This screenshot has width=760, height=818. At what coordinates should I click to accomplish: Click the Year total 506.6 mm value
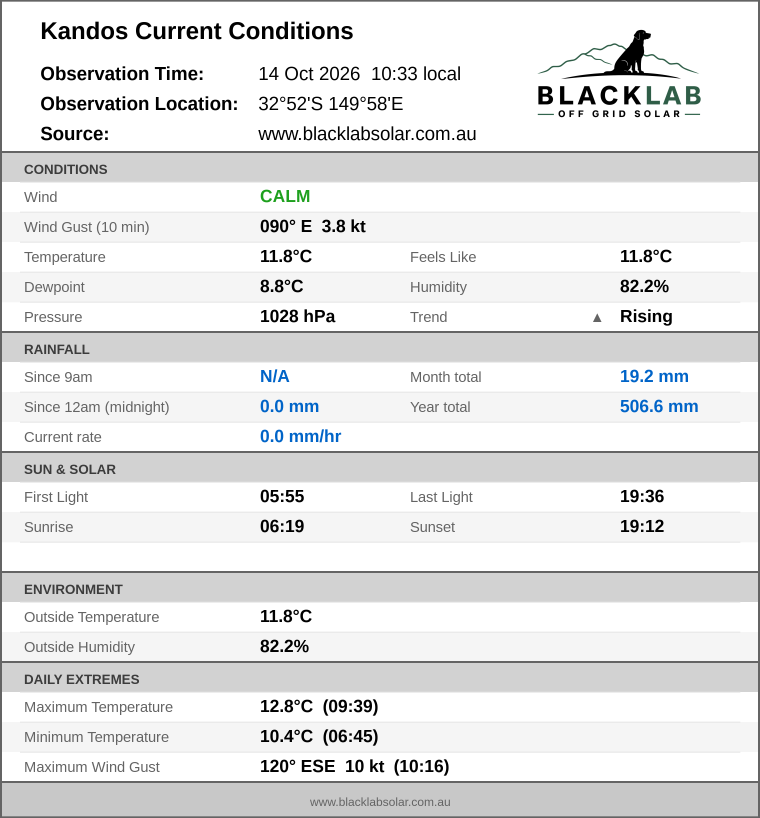click(x=659, y=406)
